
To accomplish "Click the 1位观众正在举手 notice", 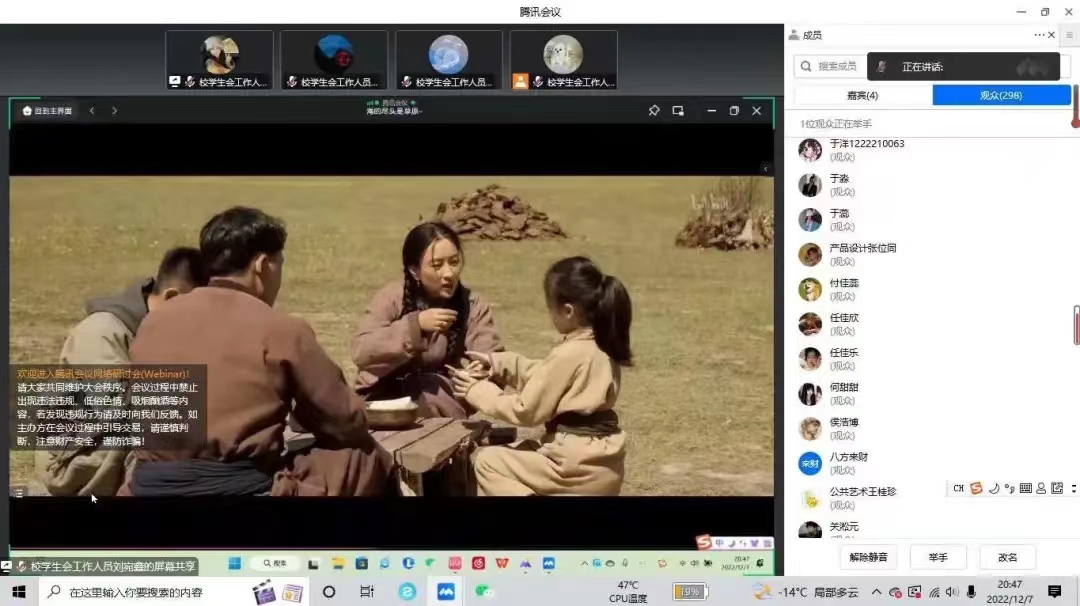I will 835,124.
